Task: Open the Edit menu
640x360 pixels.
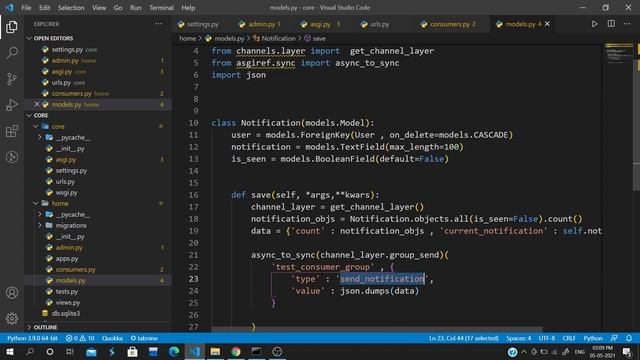Action: point(44,8)
